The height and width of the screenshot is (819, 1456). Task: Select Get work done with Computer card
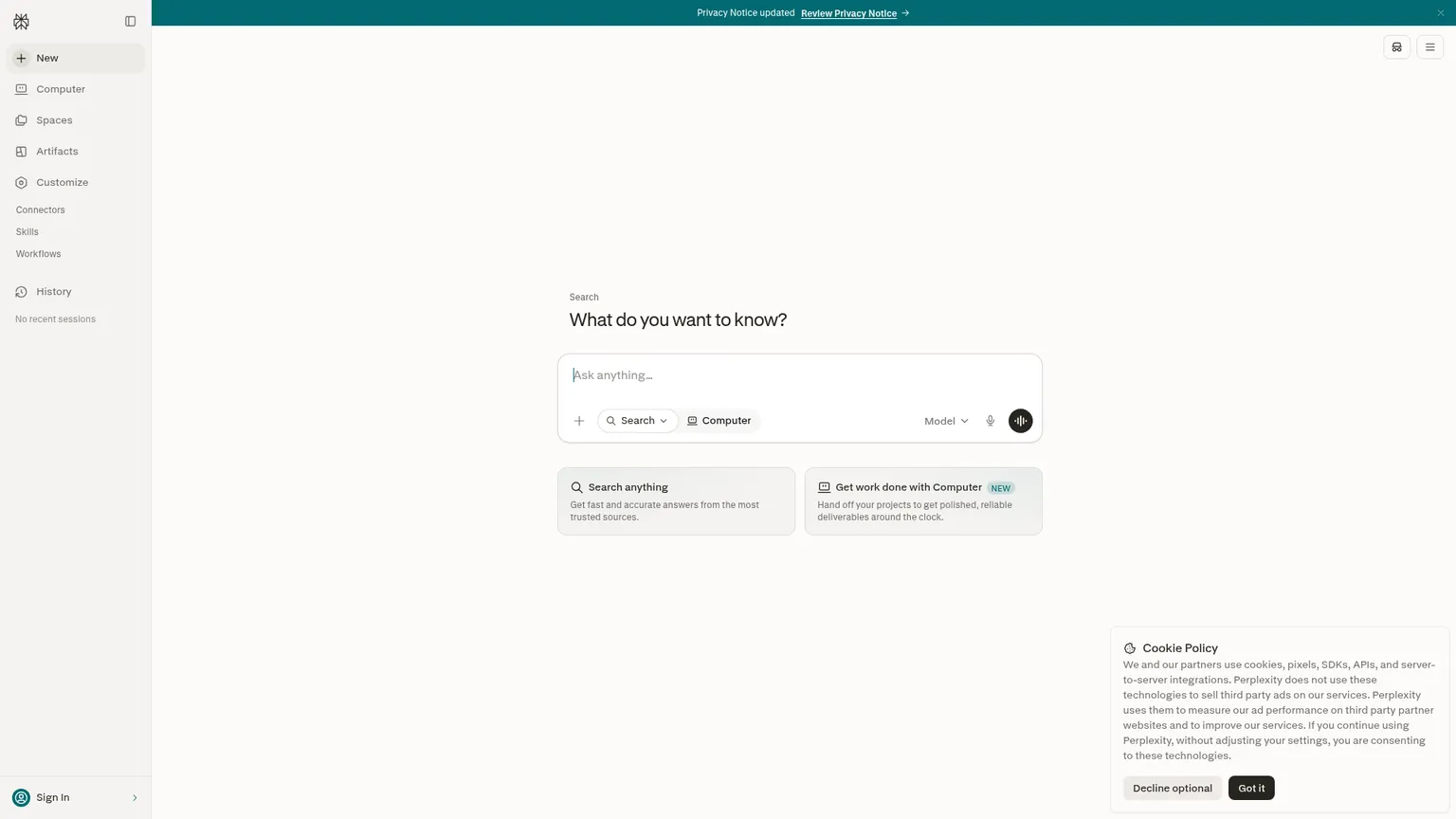[923, 501]
